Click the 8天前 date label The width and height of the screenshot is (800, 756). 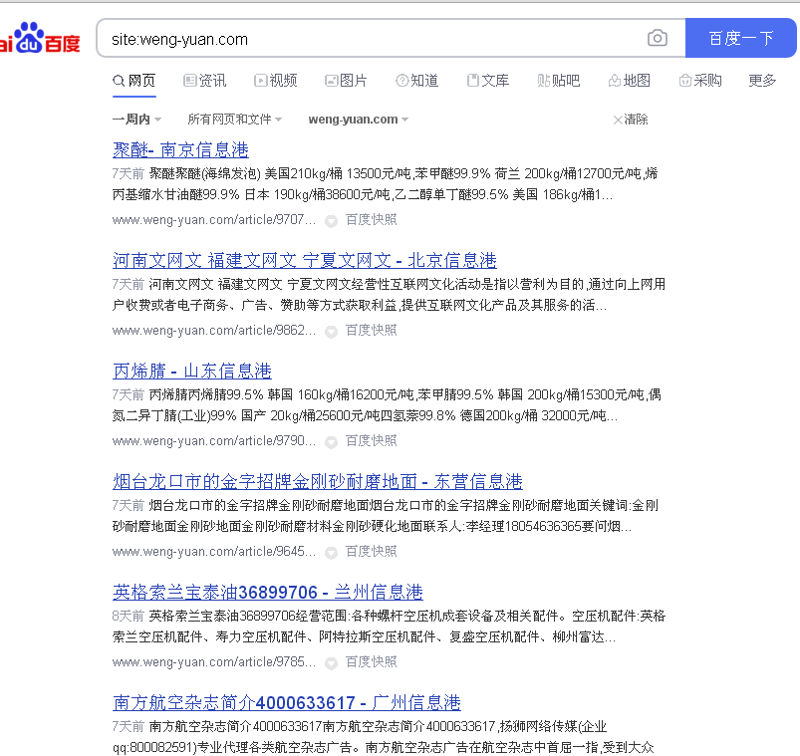pyautogui.click(x=128, y=616)
